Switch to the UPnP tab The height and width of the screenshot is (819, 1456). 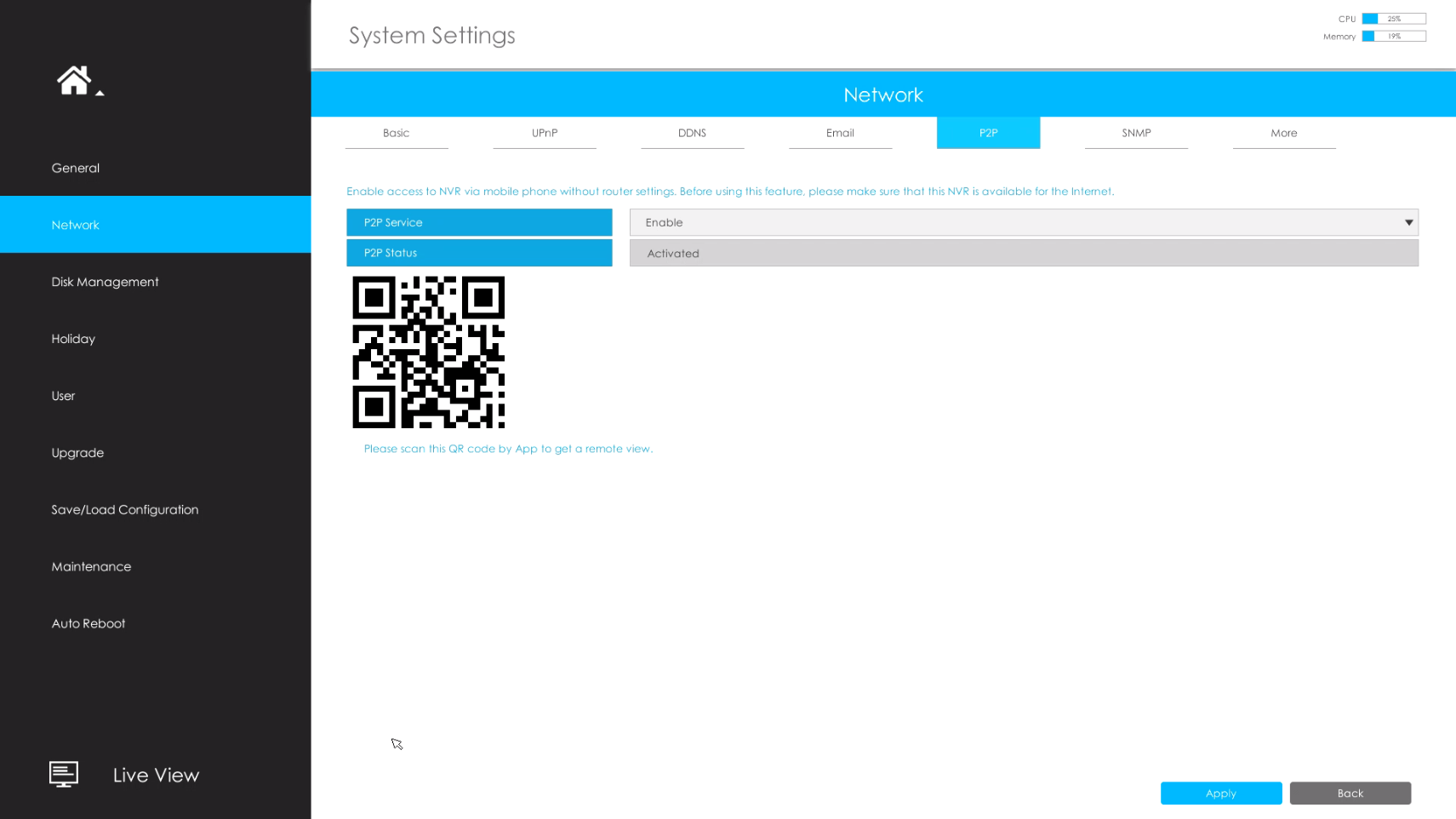(545, 133)
